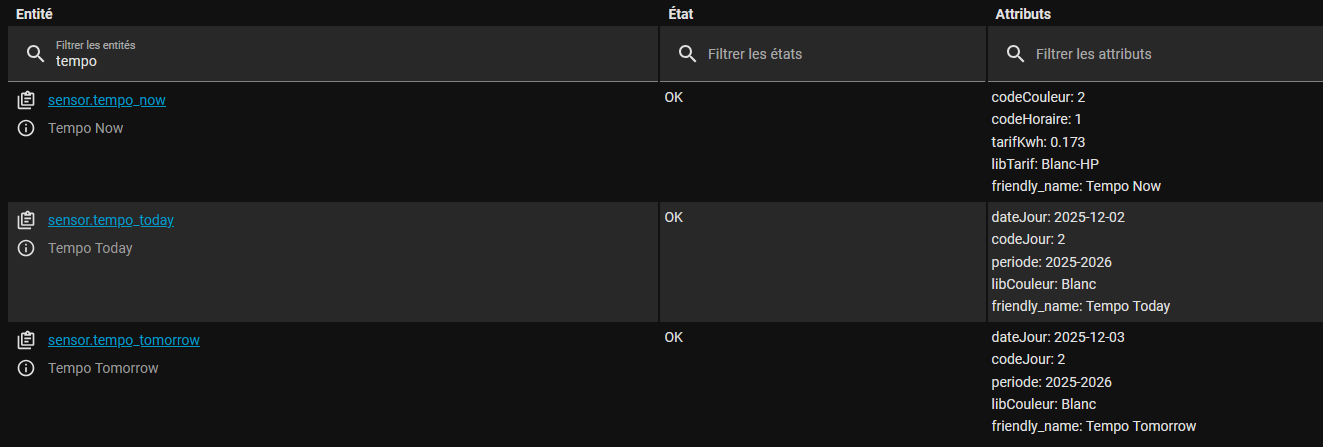Copy the sensor.tempo_now entity ID
Image resolution: width=1323 pixels, height=447 pixels.
[x=27, y=100]
